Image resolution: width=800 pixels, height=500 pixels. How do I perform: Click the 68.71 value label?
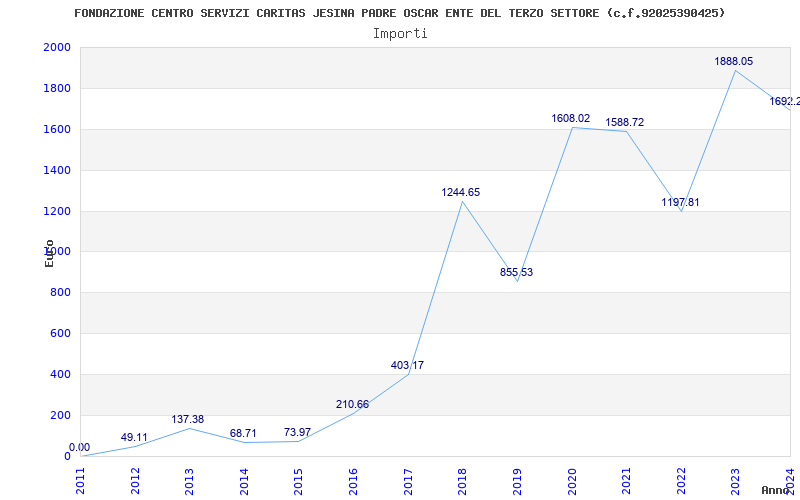coord(243,433)
